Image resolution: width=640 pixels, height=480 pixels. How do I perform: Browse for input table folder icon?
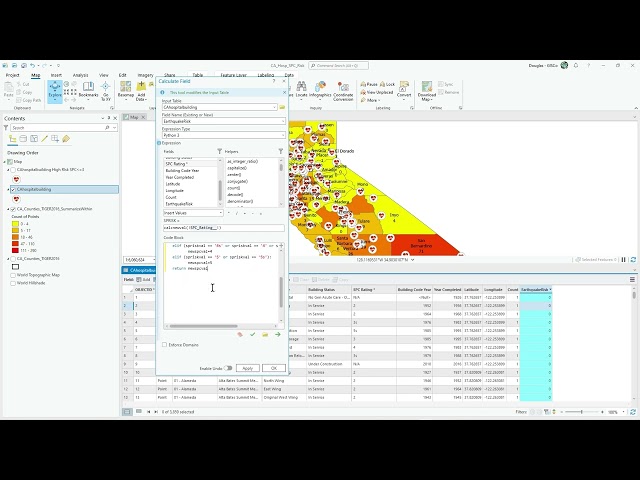click(x=282, y=107)
